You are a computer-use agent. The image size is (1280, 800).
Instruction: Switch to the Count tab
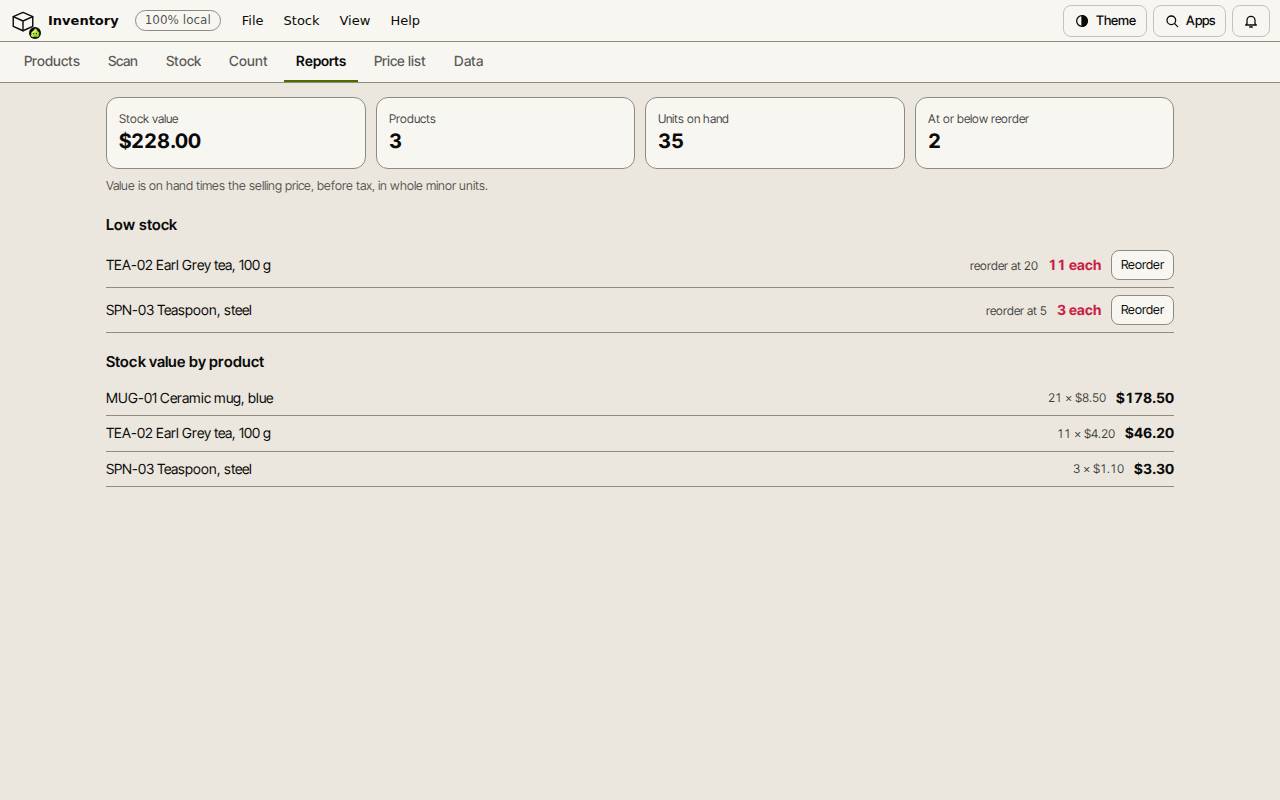point(248,61)
